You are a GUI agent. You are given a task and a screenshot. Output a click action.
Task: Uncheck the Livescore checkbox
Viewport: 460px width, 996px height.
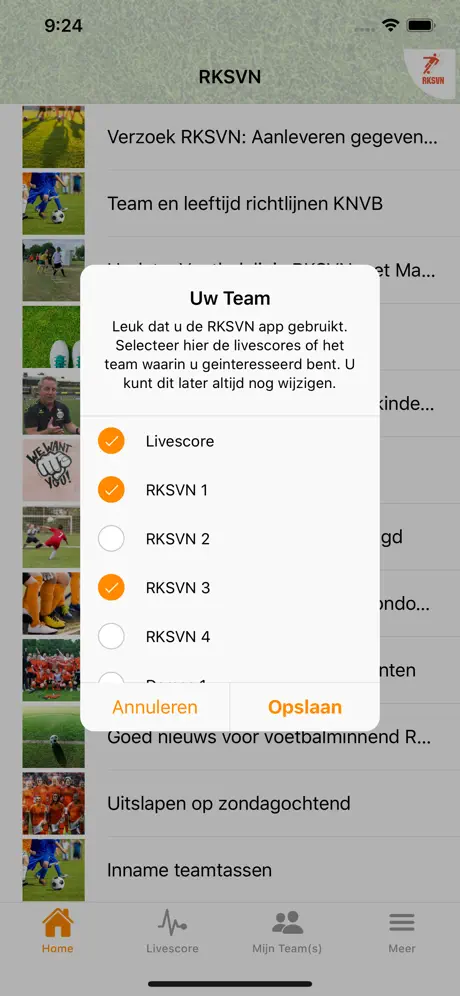[111, 441]
